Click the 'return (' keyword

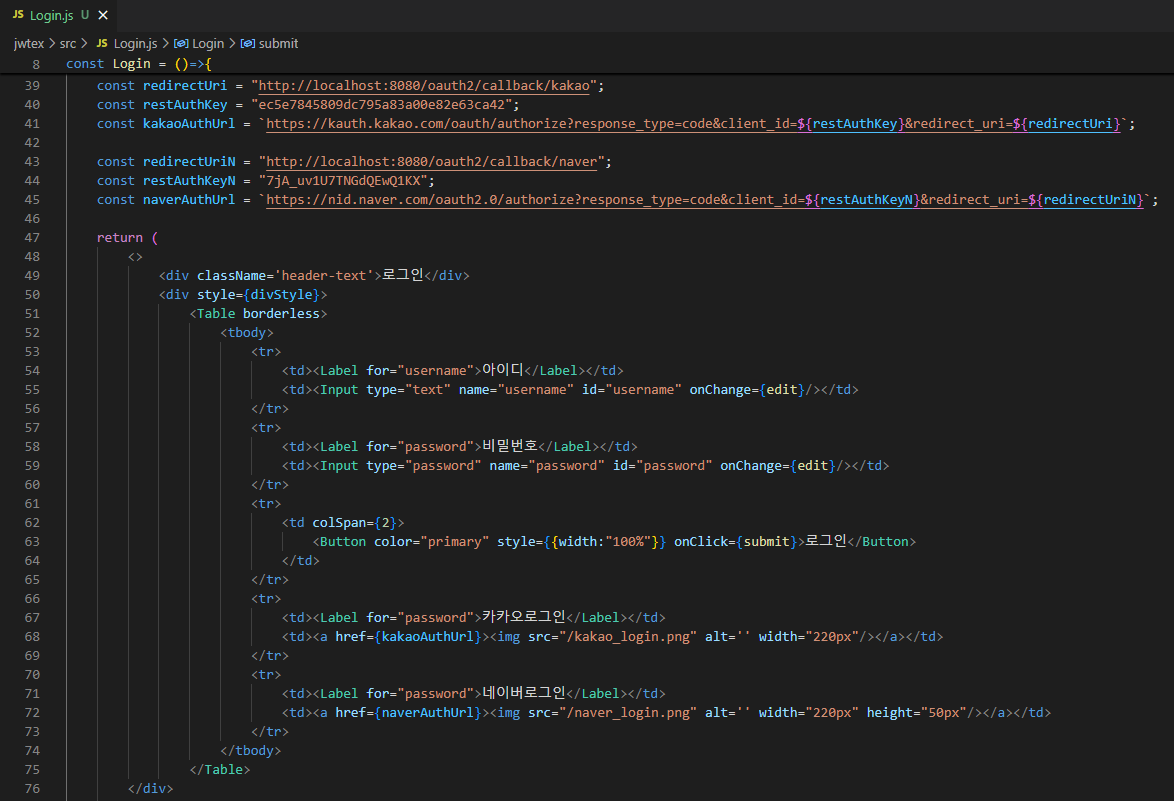click(127, 237)
